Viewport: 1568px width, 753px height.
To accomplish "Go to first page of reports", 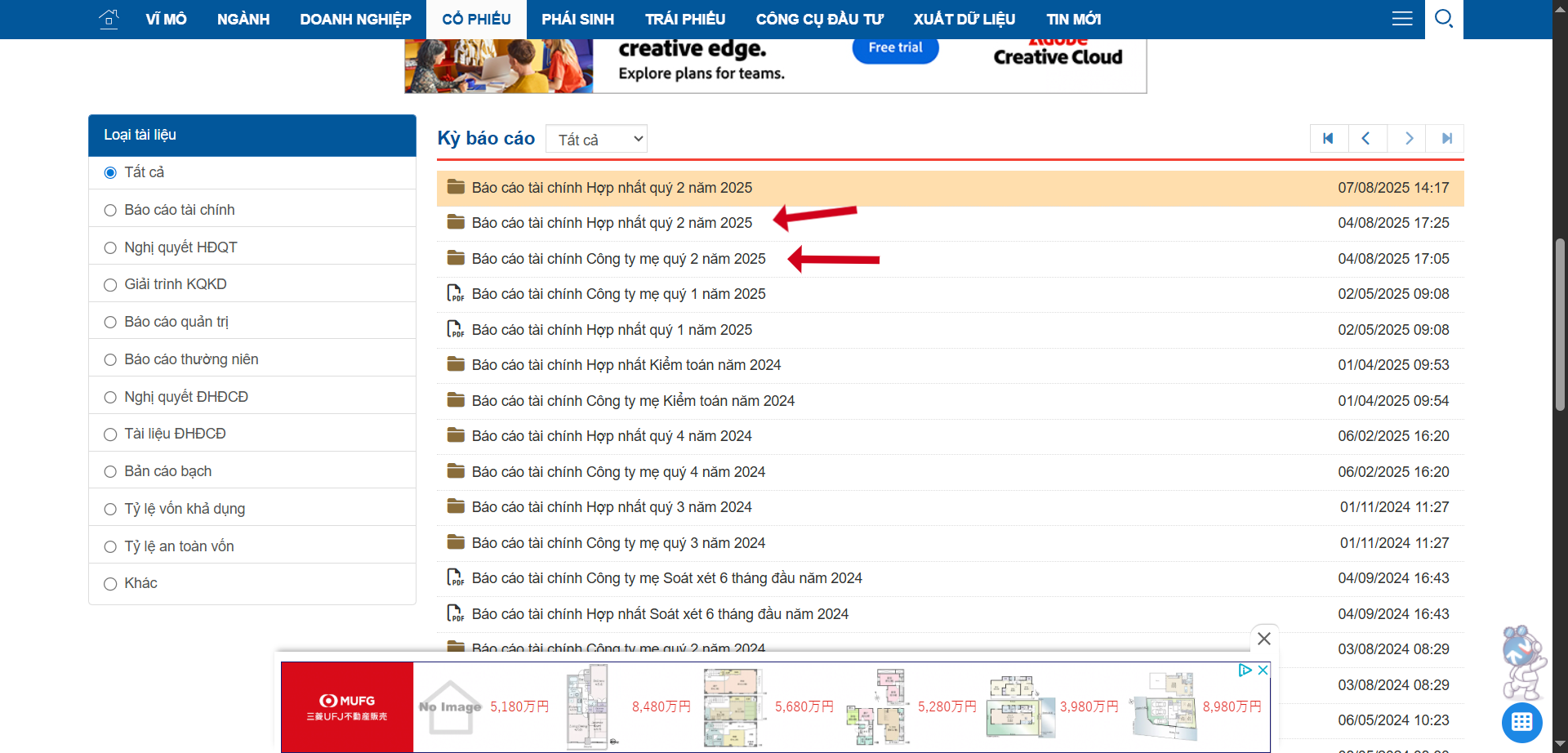I will (x=1329, y=139).
